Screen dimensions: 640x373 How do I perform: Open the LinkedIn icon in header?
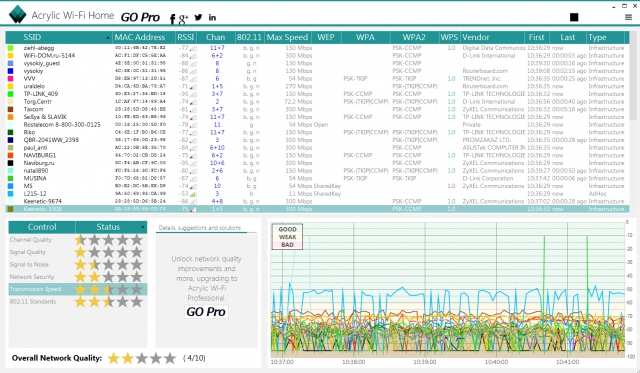tap(212, 17)
